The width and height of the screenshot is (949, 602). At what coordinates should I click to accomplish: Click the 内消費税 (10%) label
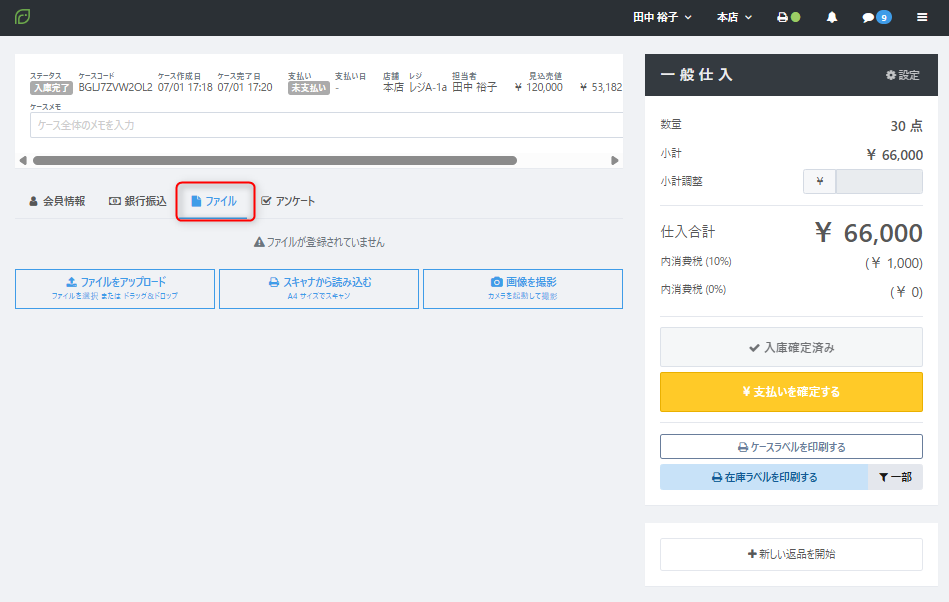coord(696,261)
